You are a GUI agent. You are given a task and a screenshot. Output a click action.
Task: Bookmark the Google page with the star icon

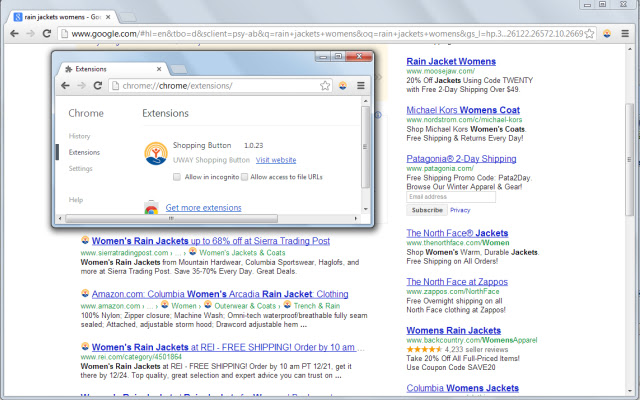click(589, 33)
